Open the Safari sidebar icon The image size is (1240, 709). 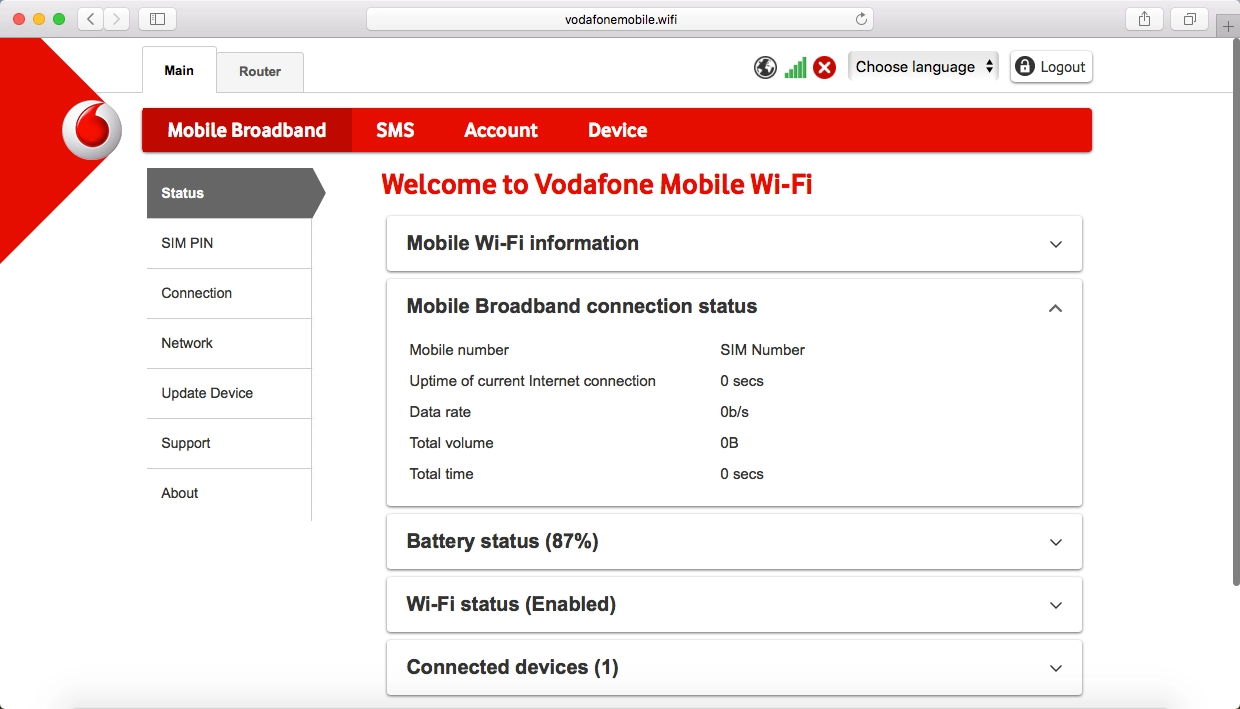point(157,17)
